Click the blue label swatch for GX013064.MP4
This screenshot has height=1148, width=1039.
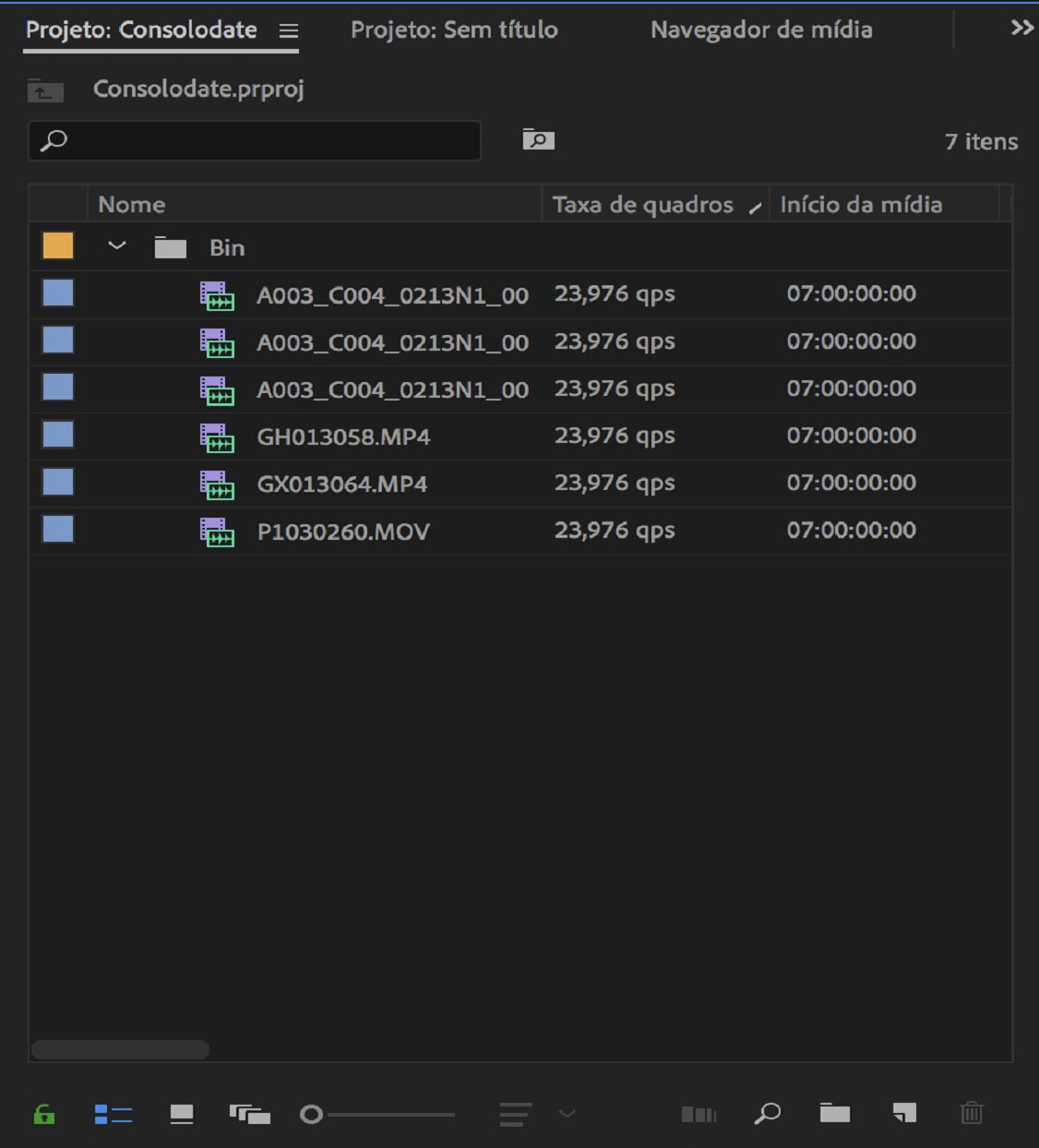tap(58, 482)
